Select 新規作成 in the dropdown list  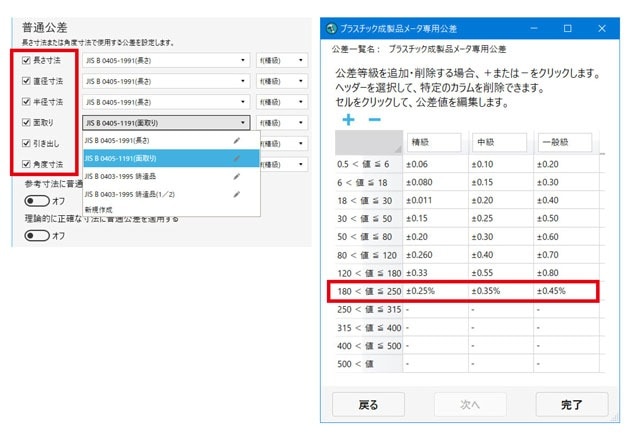(100, 209)
